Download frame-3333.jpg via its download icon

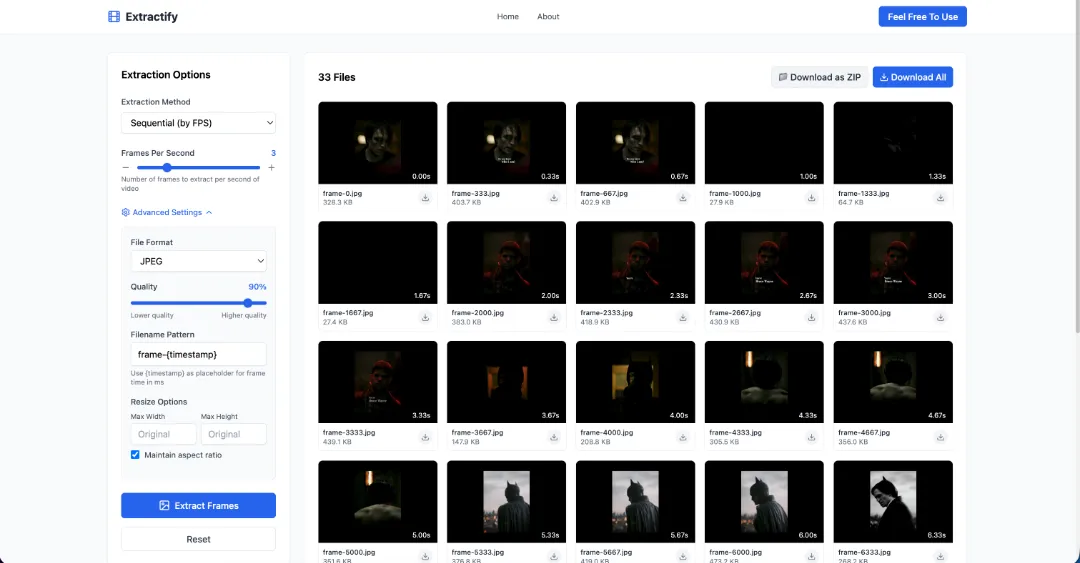425,437
